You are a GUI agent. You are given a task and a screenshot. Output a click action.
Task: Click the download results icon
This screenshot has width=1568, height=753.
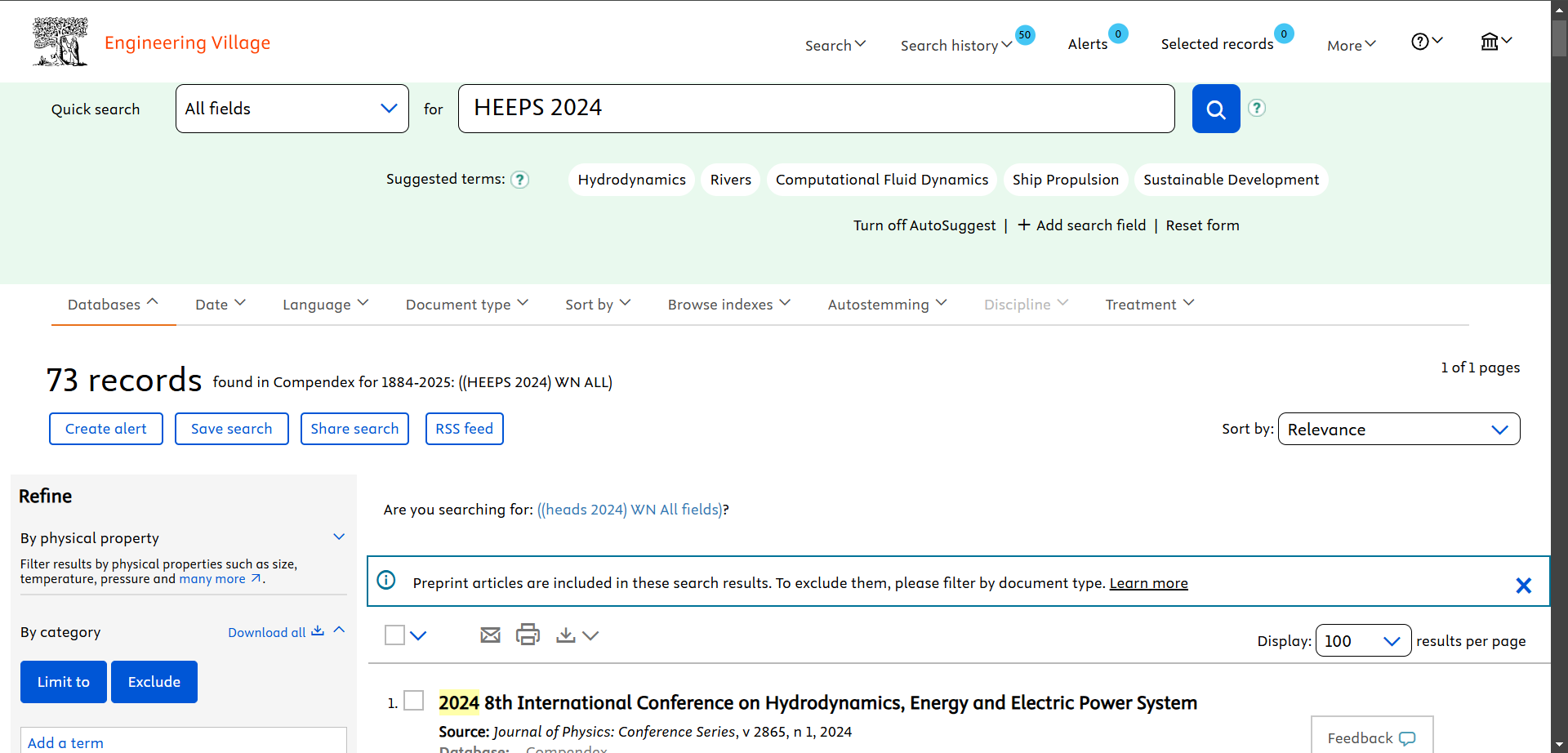tap(566, 635)
